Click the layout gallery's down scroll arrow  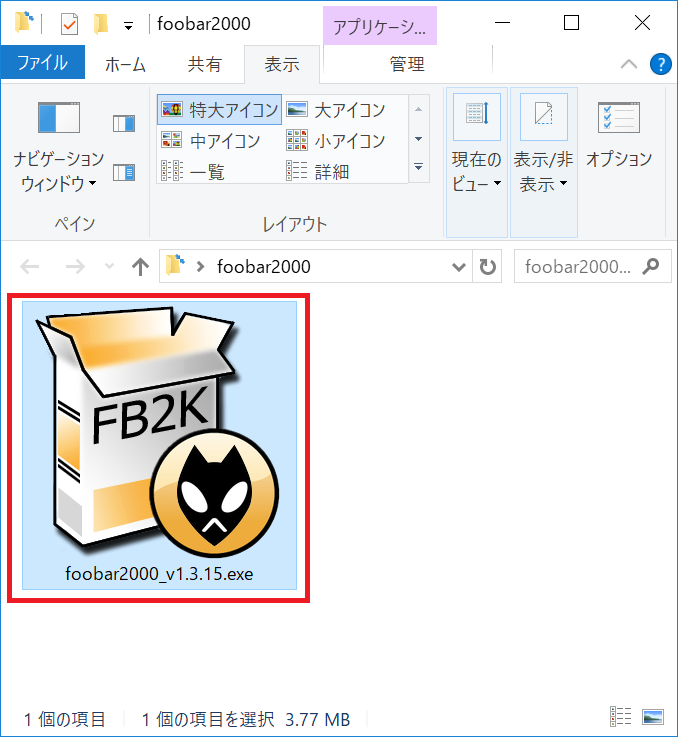tap(418, 139)
